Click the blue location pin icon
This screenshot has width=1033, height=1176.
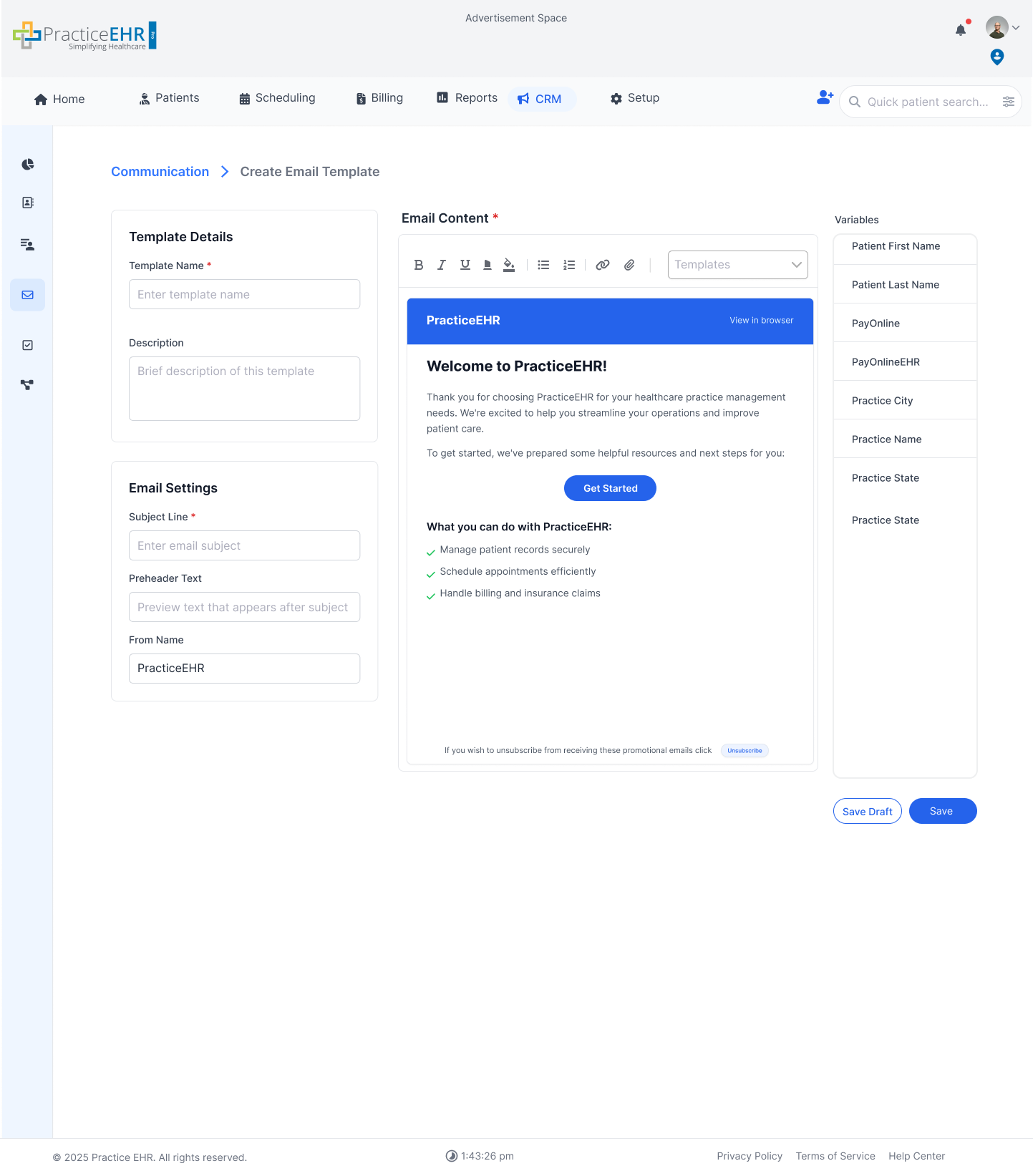pyautogui.click(x=996, y=57)
